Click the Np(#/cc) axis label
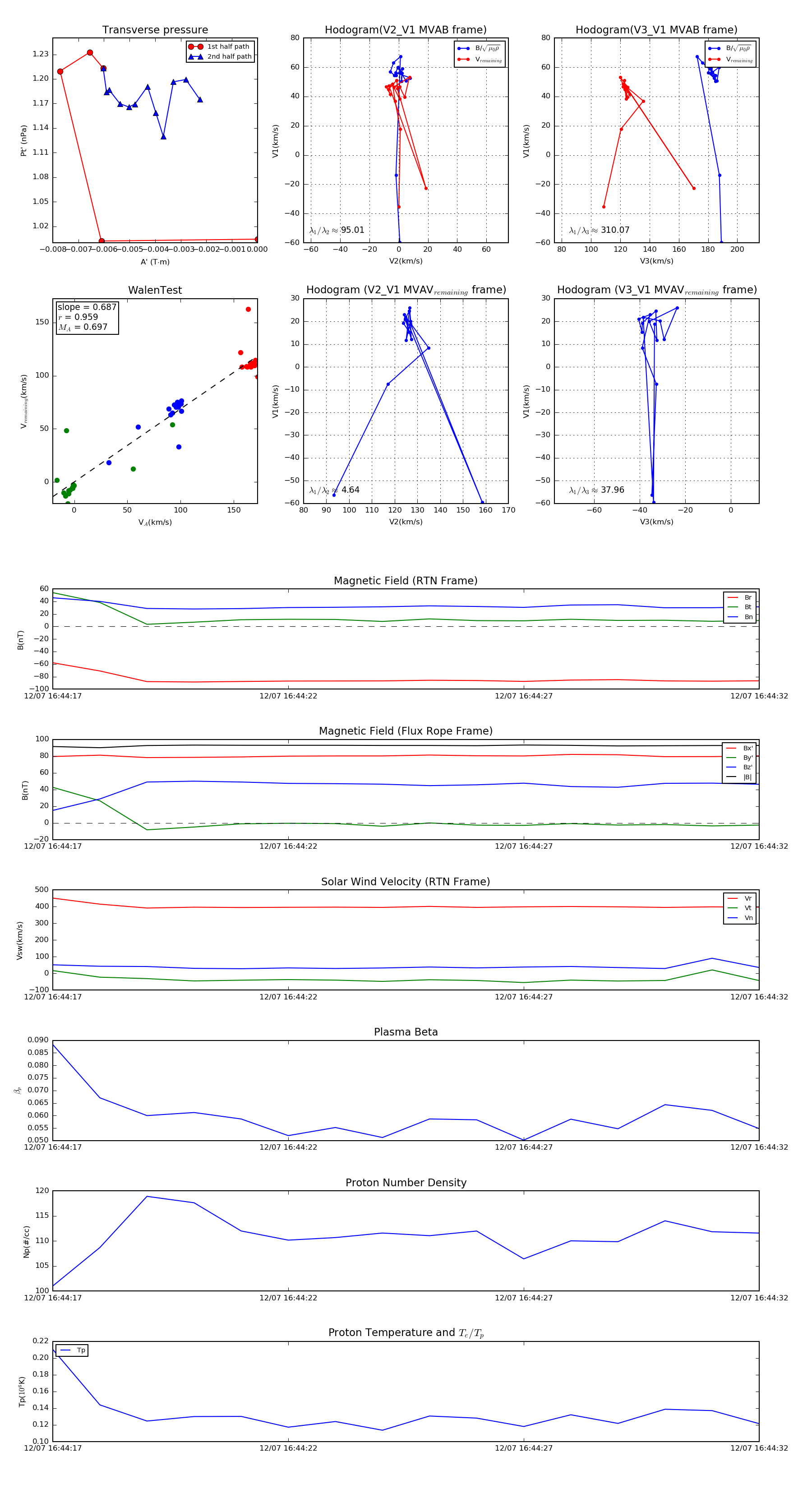 click(26, 1241)
